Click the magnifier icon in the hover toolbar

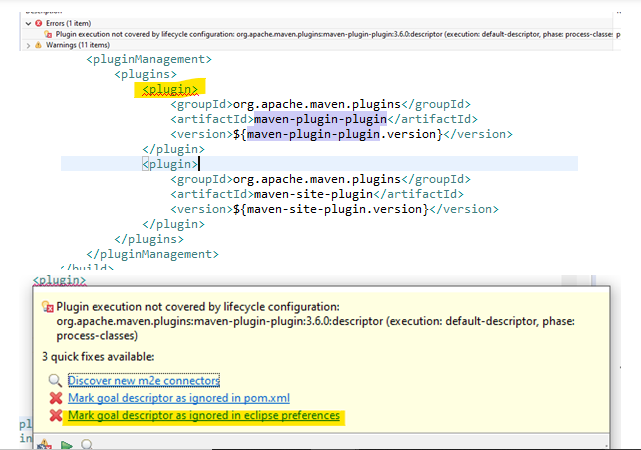pos(87,444)
